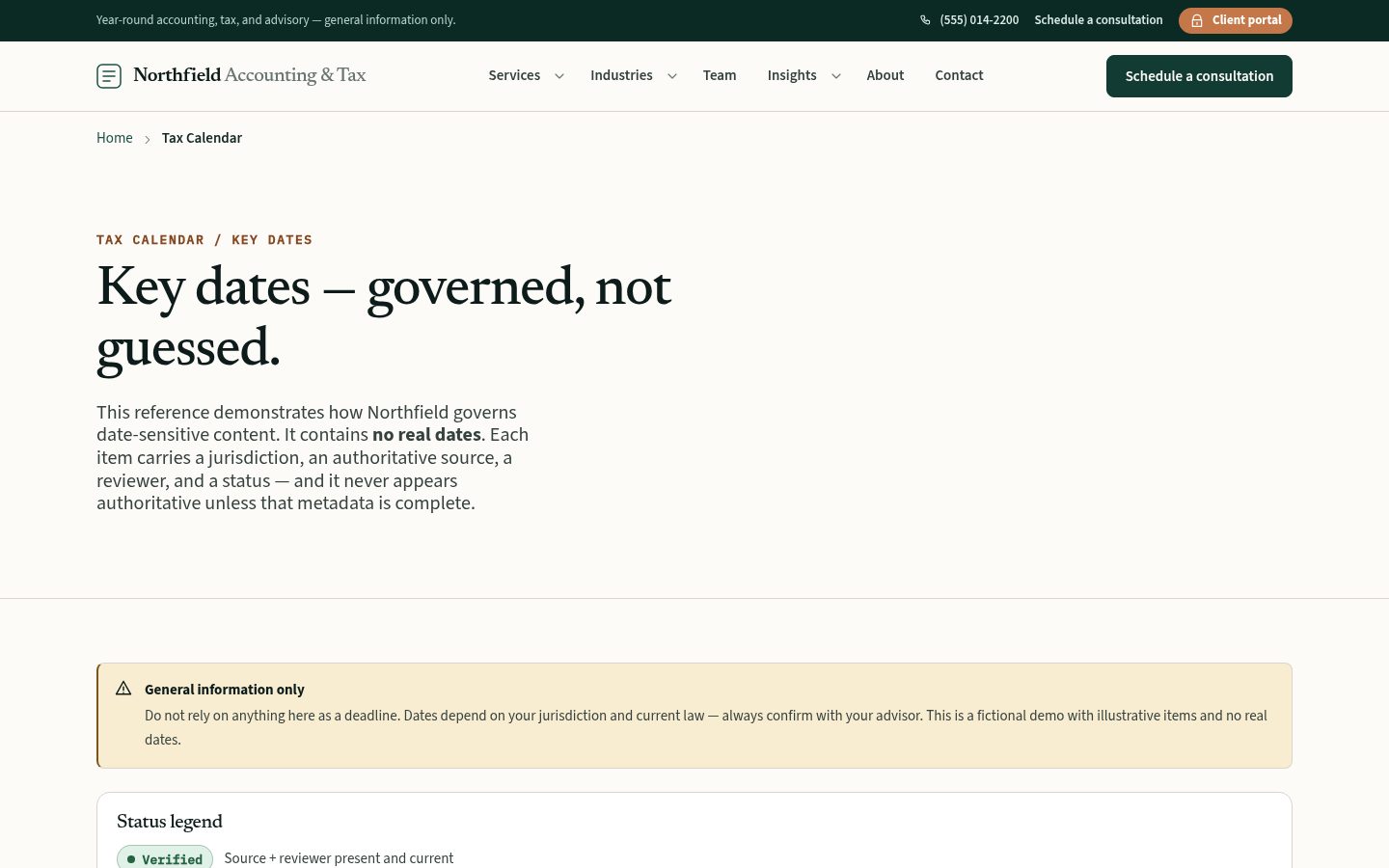This screenshot has width=1389, height=868.
Task: Expand the Services dropdown chevron
Action: [559, 76]
